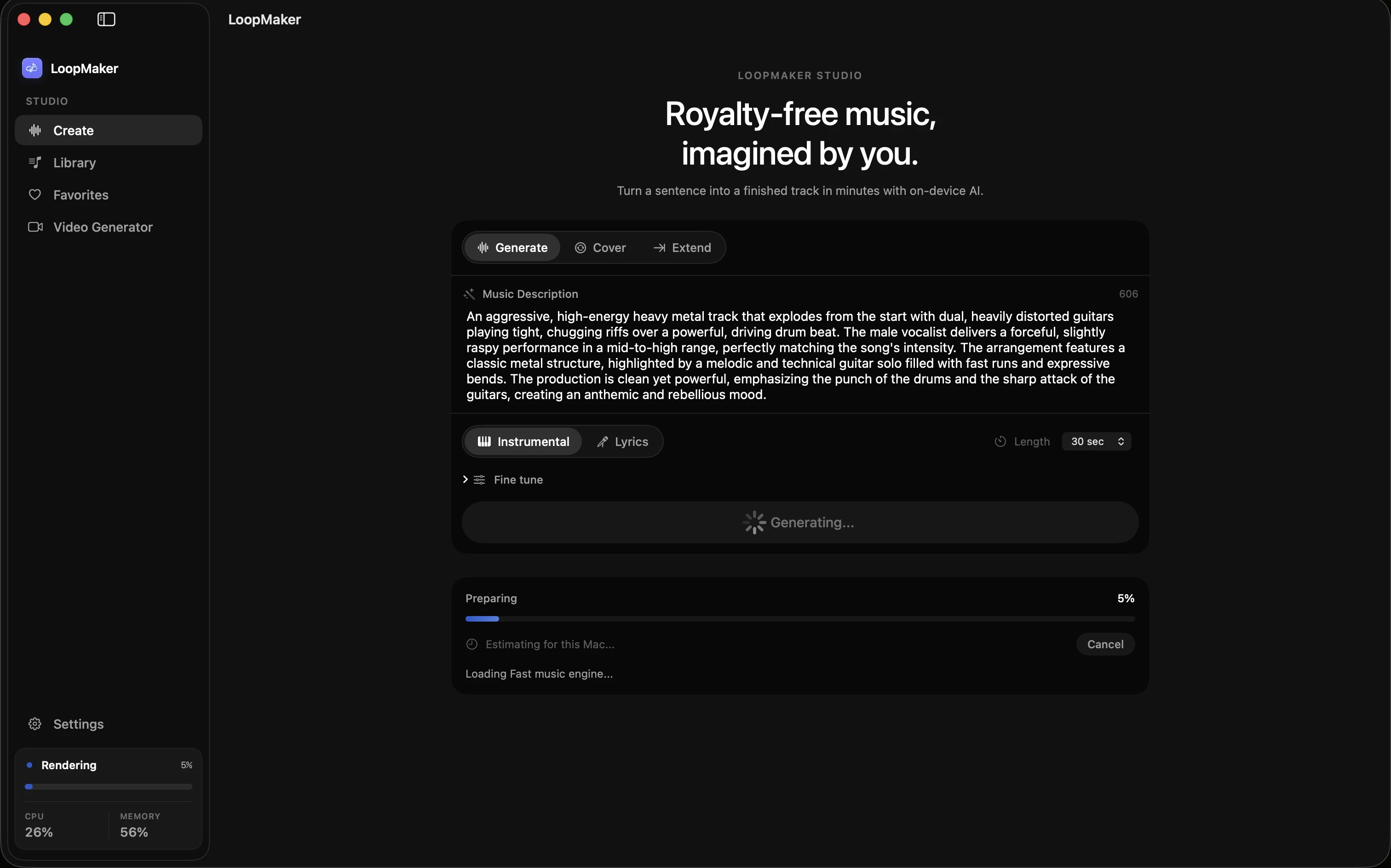Click the 5% value in Preparing panel
Screen dimensions: 1391x868
coord(1126,598)
